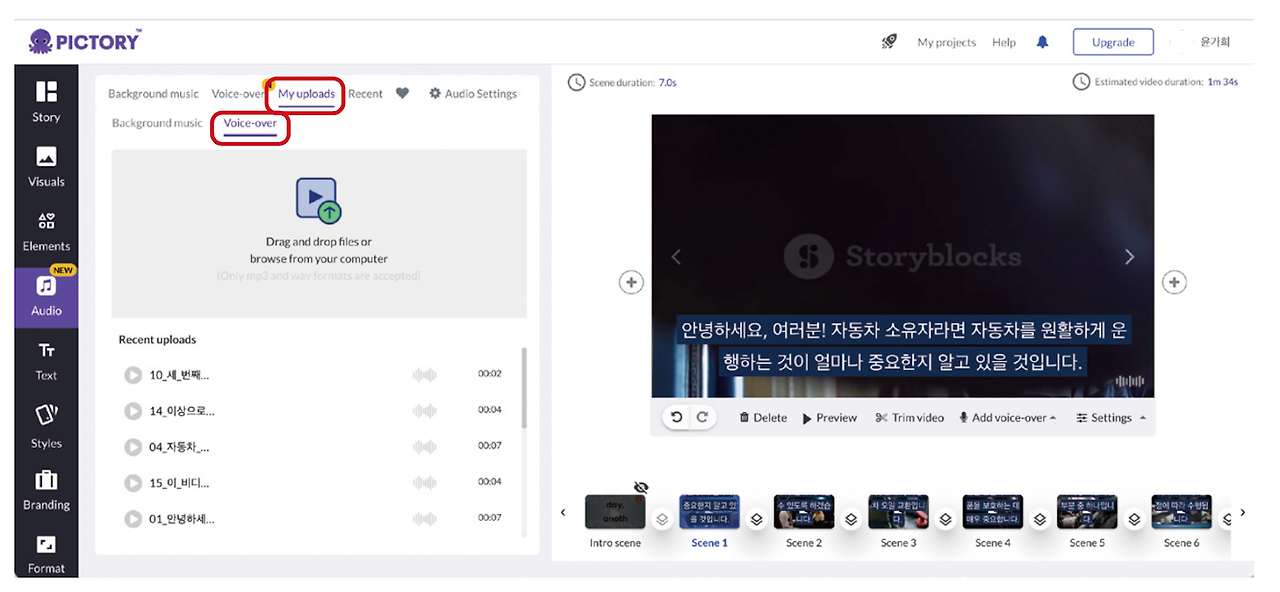Delete the current scene
This screenshot has height=592, width=1280.
click(x=763, y=418)
